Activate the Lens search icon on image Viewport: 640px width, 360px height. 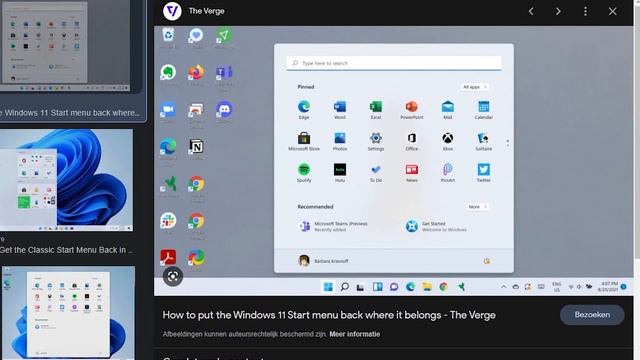click(173, 276)
